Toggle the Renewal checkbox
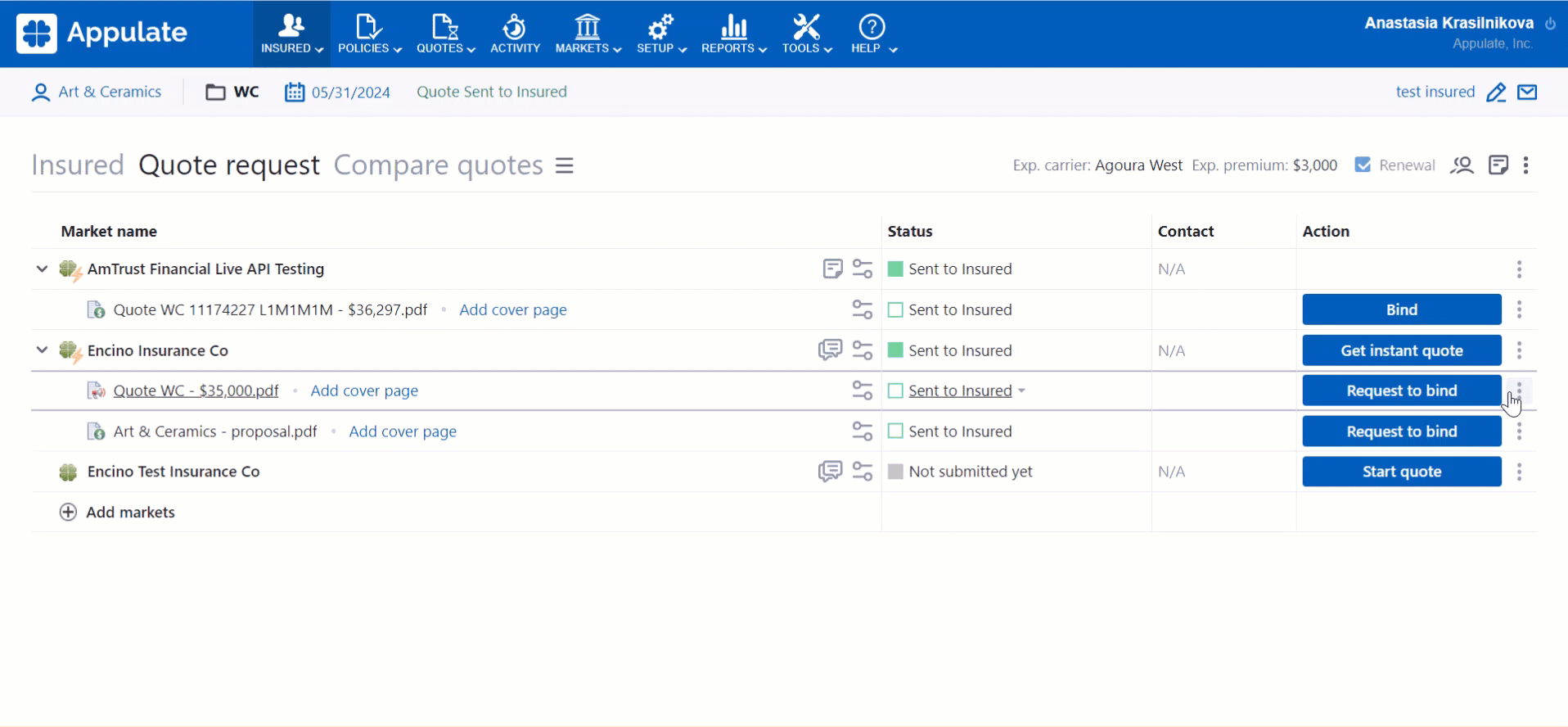This screenshot has height=727, width=1568. [1363, 165]
